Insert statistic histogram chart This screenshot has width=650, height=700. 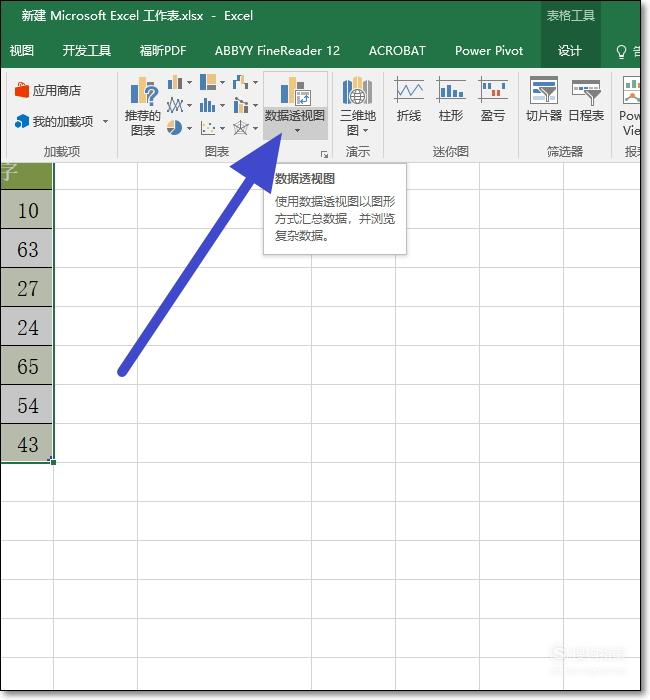tap(208, 105)
